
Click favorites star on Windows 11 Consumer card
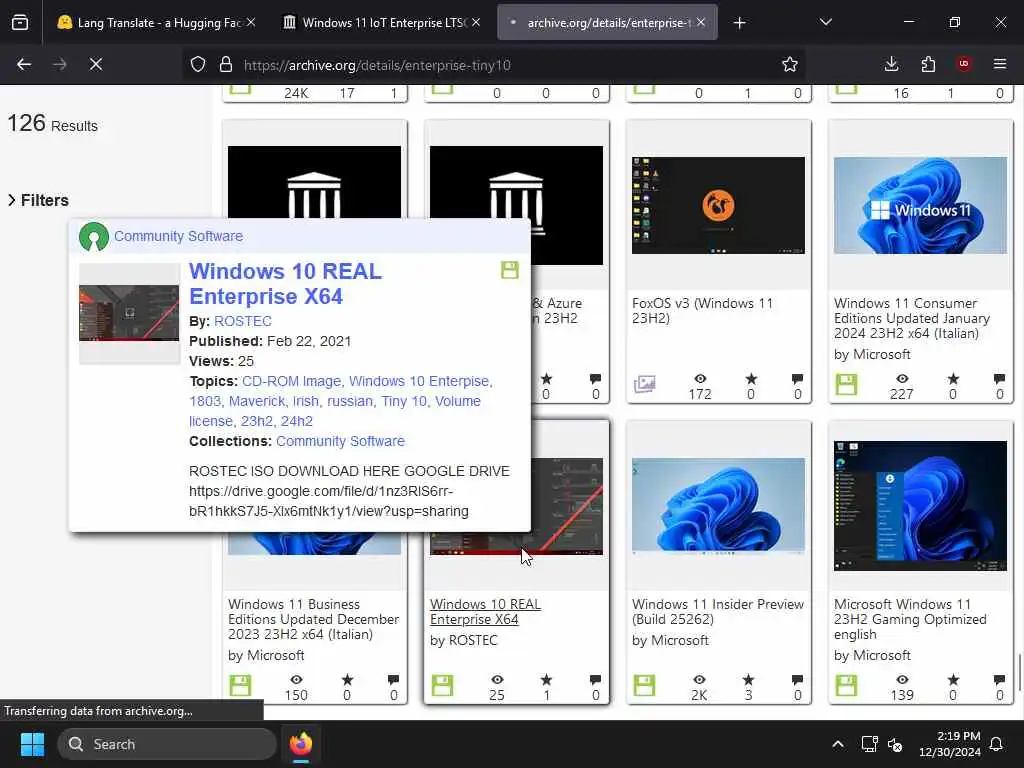953,379
